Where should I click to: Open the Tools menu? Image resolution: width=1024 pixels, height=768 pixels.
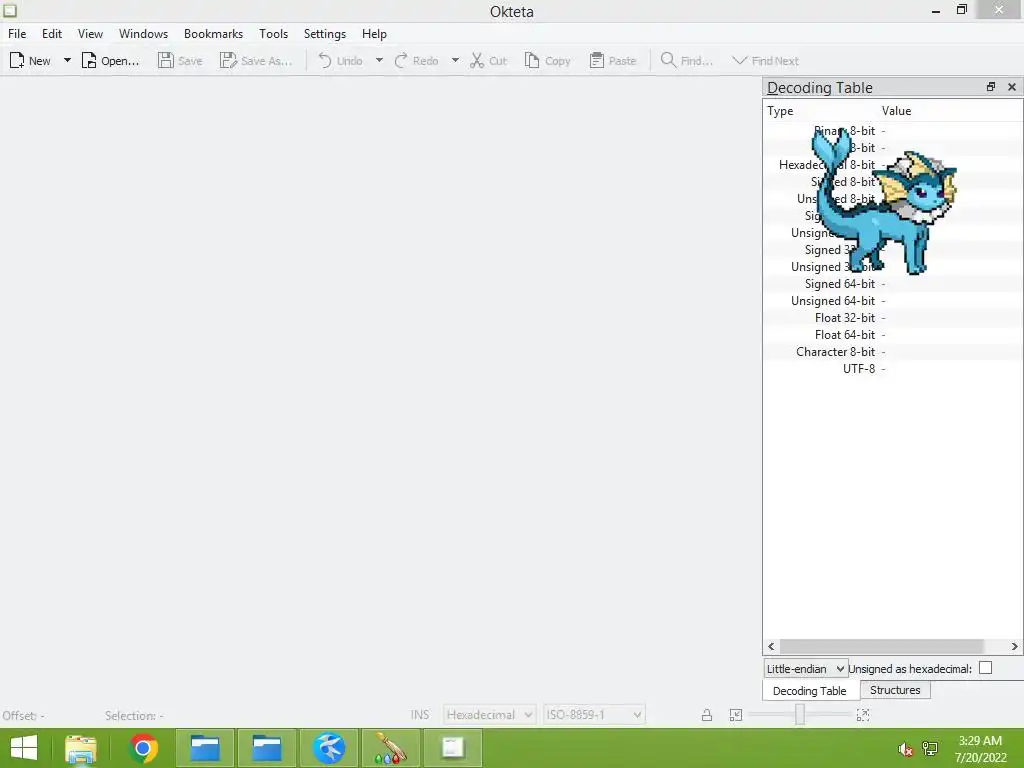[273, 34]
